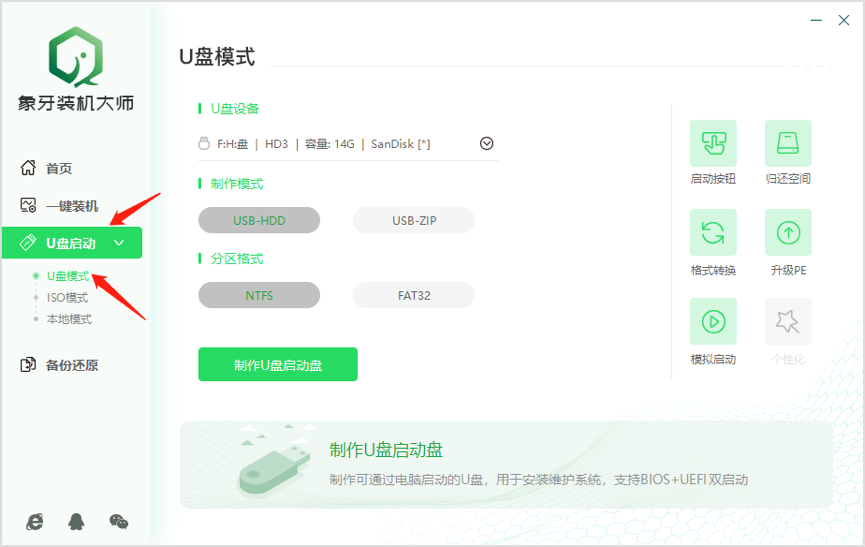Open the 格式转换 format conversion tool
The height and width of the screenshot is (547, 865).
point(713,233)
